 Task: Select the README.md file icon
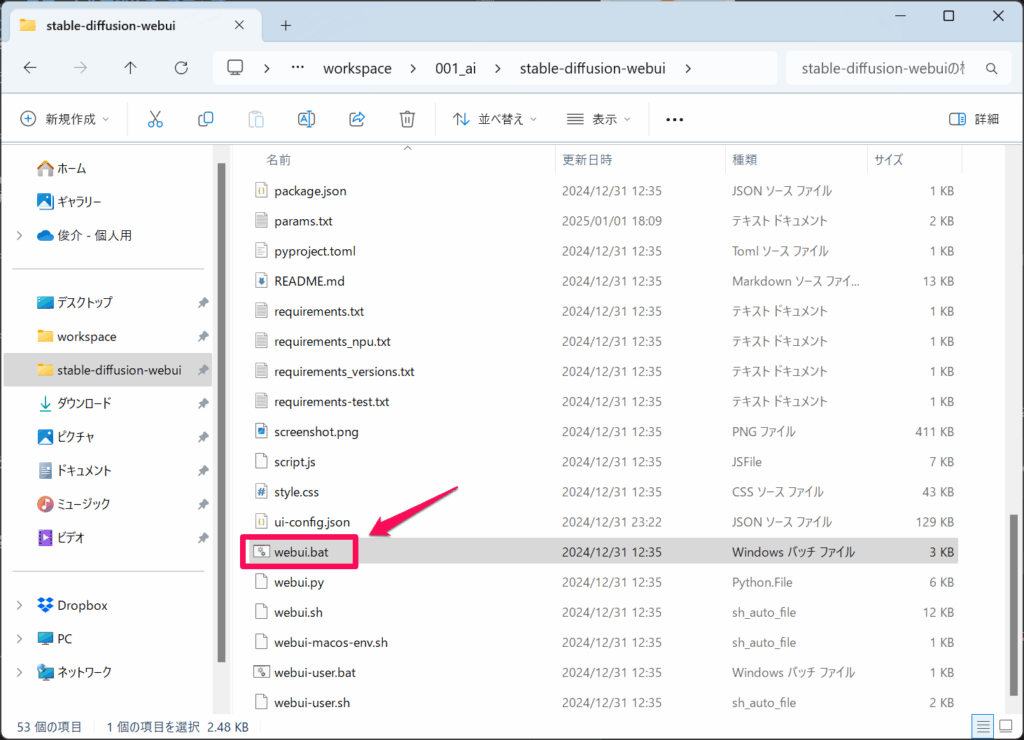(x=261, y=281)
